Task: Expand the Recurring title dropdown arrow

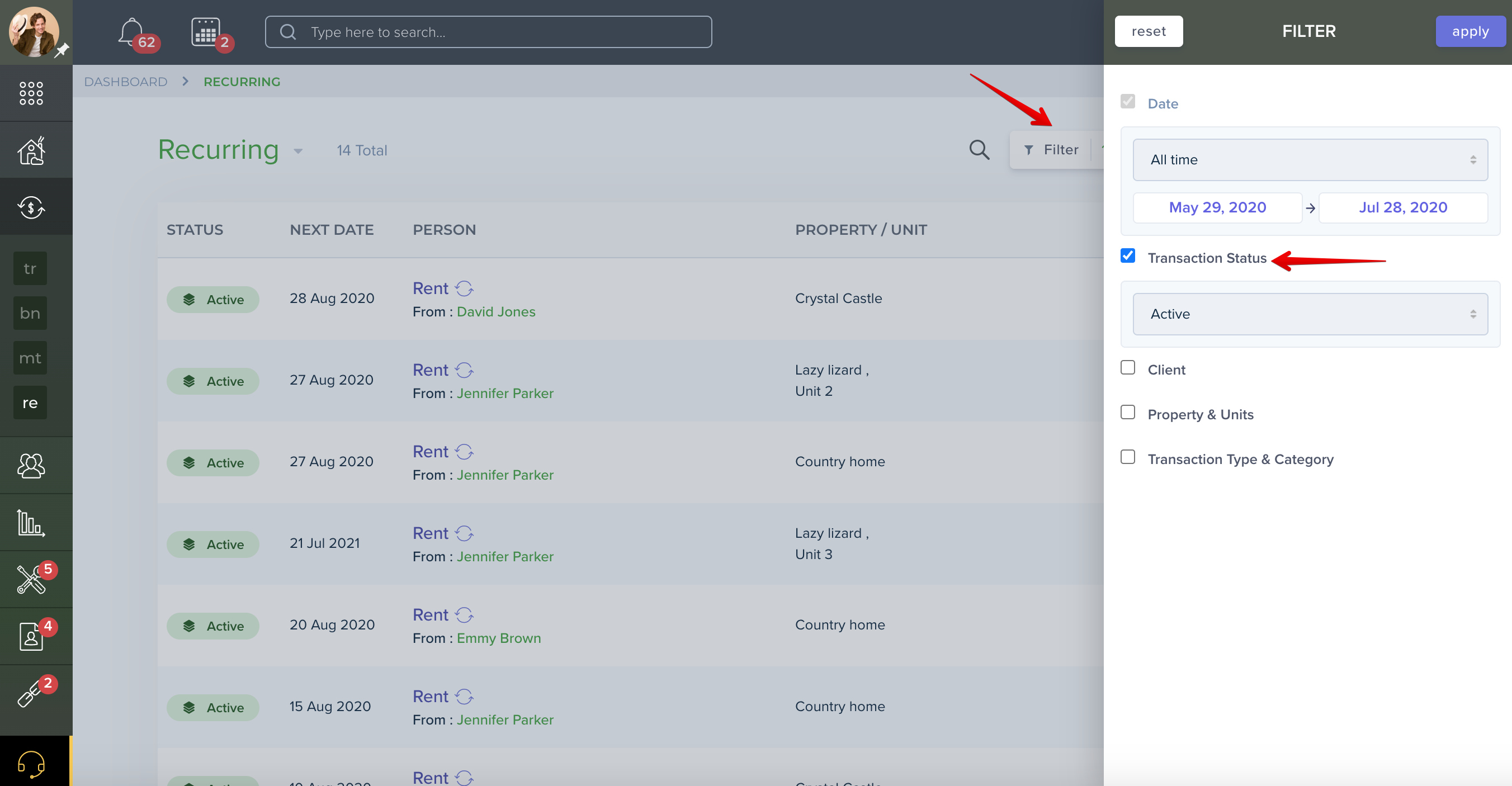Action: (298, 151)
